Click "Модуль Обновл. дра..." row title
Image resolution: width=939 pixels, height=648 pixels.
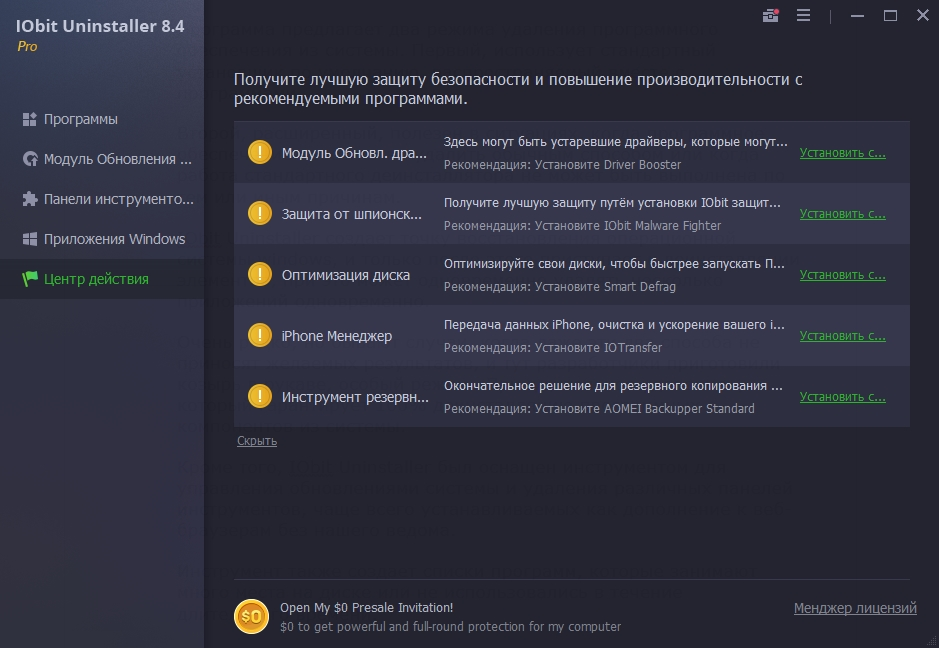click(x=355, y=153)
